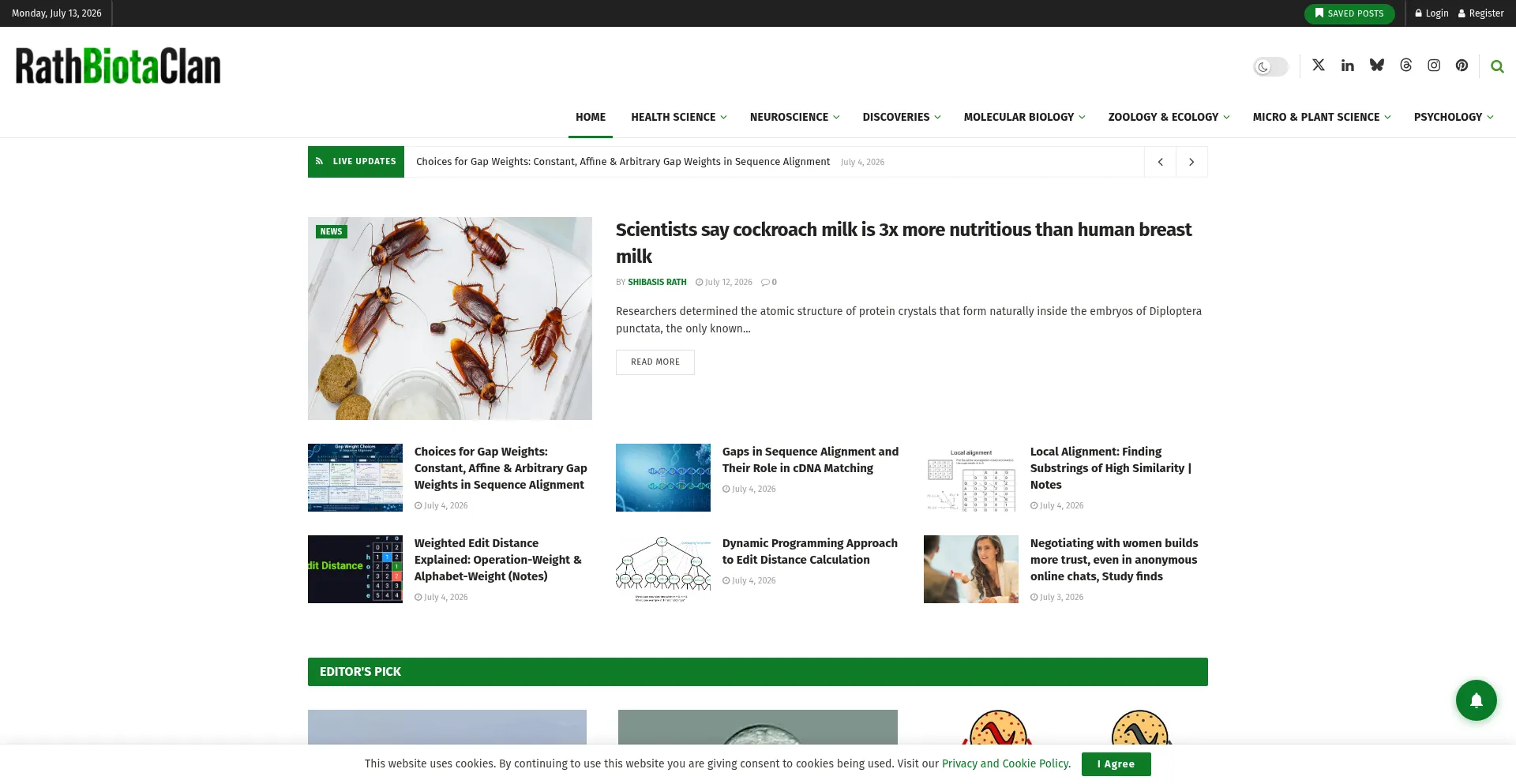
Task: Open the LinkedIn social link
Action: (1348, 66)
